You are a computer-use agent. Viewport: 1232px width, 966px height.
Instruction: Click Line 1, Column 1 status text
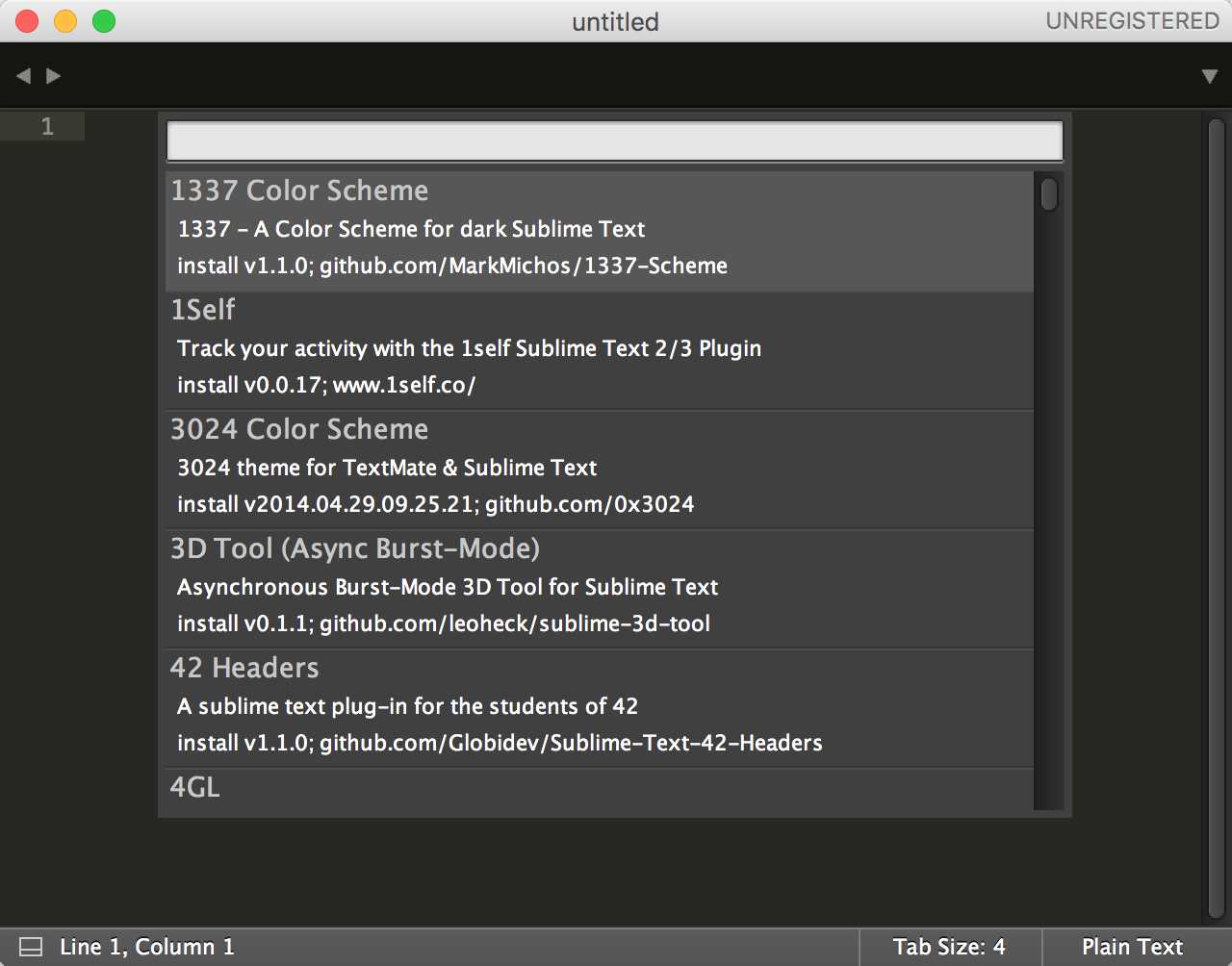[146, 947]
